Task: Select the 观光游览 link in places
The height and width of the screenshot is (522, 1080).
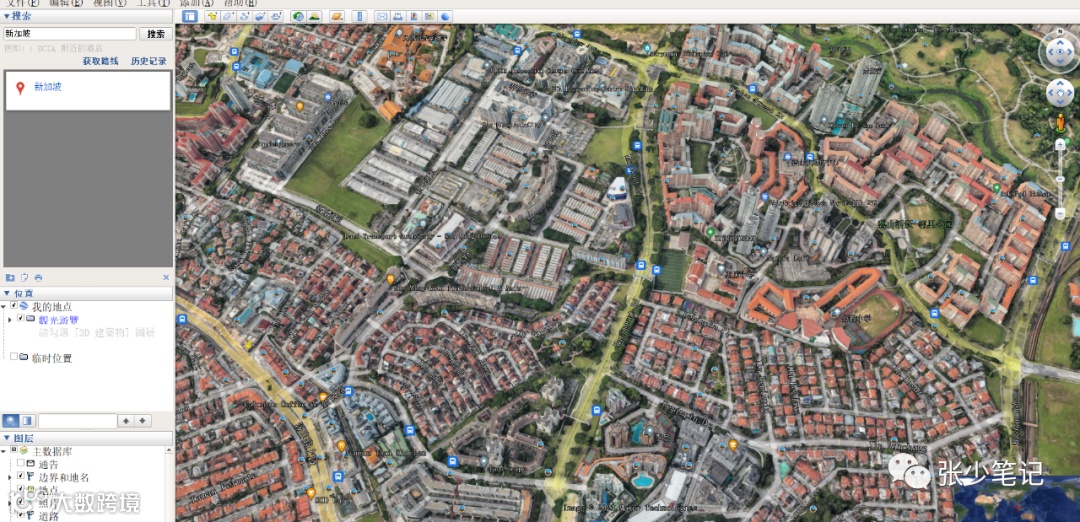Action: click(x=59, y=320)
